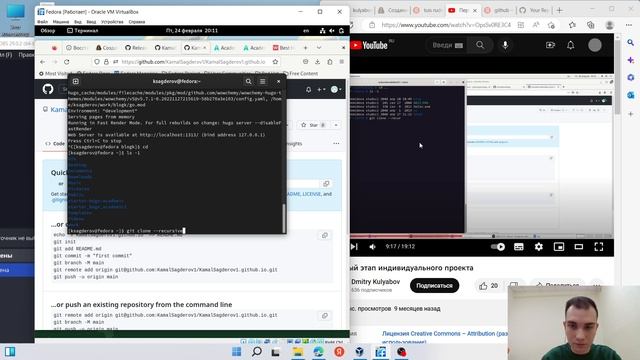640x360 pixels.
Task: Toggle subtitles in the YouTube player
Action: pyautogui.click(x=519, y=247)
